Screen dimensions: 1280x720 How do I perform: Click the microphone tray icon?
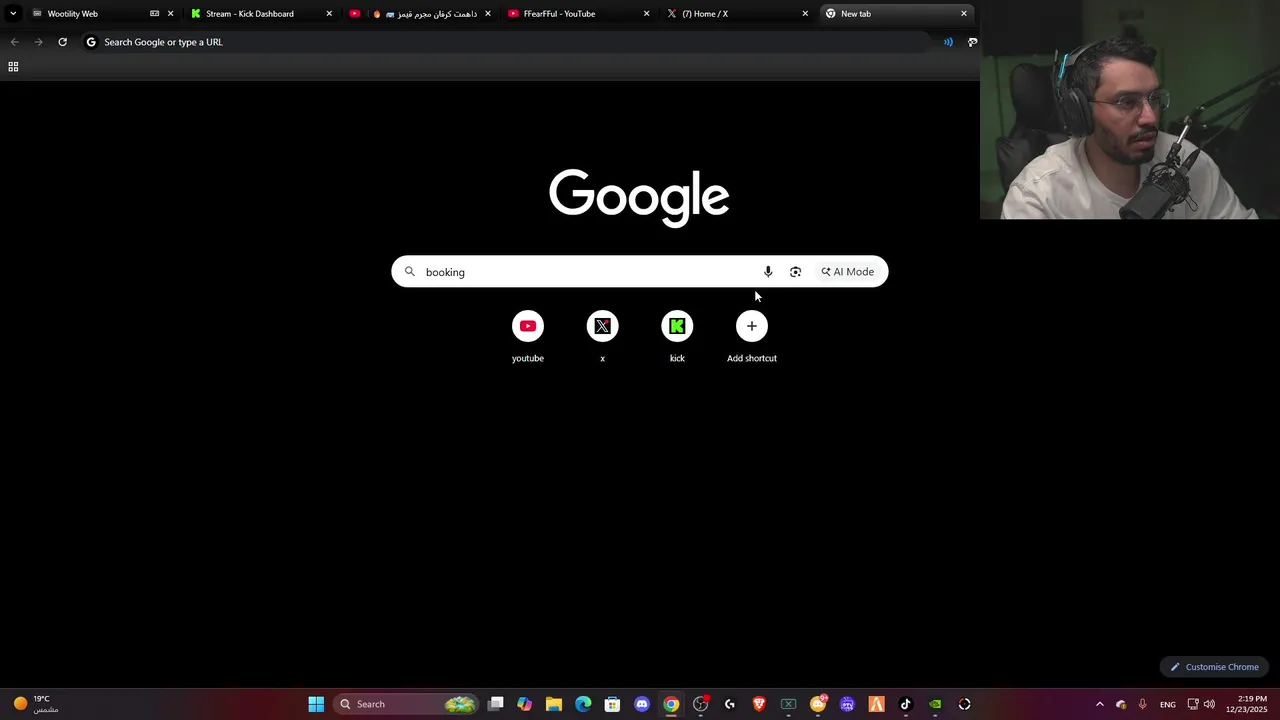(x=1142, y=704)
